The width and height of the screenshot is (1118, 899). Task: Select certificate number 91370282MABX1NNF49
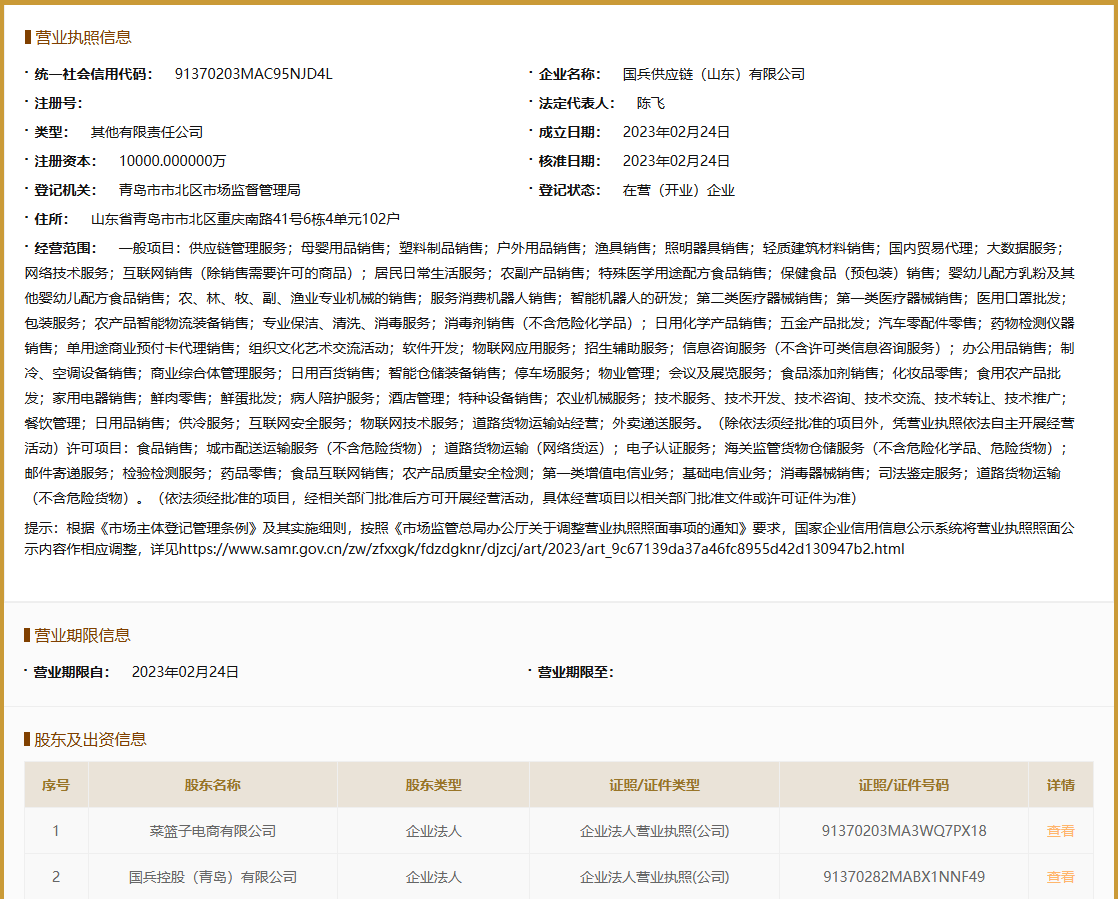(x=904, y=877)
